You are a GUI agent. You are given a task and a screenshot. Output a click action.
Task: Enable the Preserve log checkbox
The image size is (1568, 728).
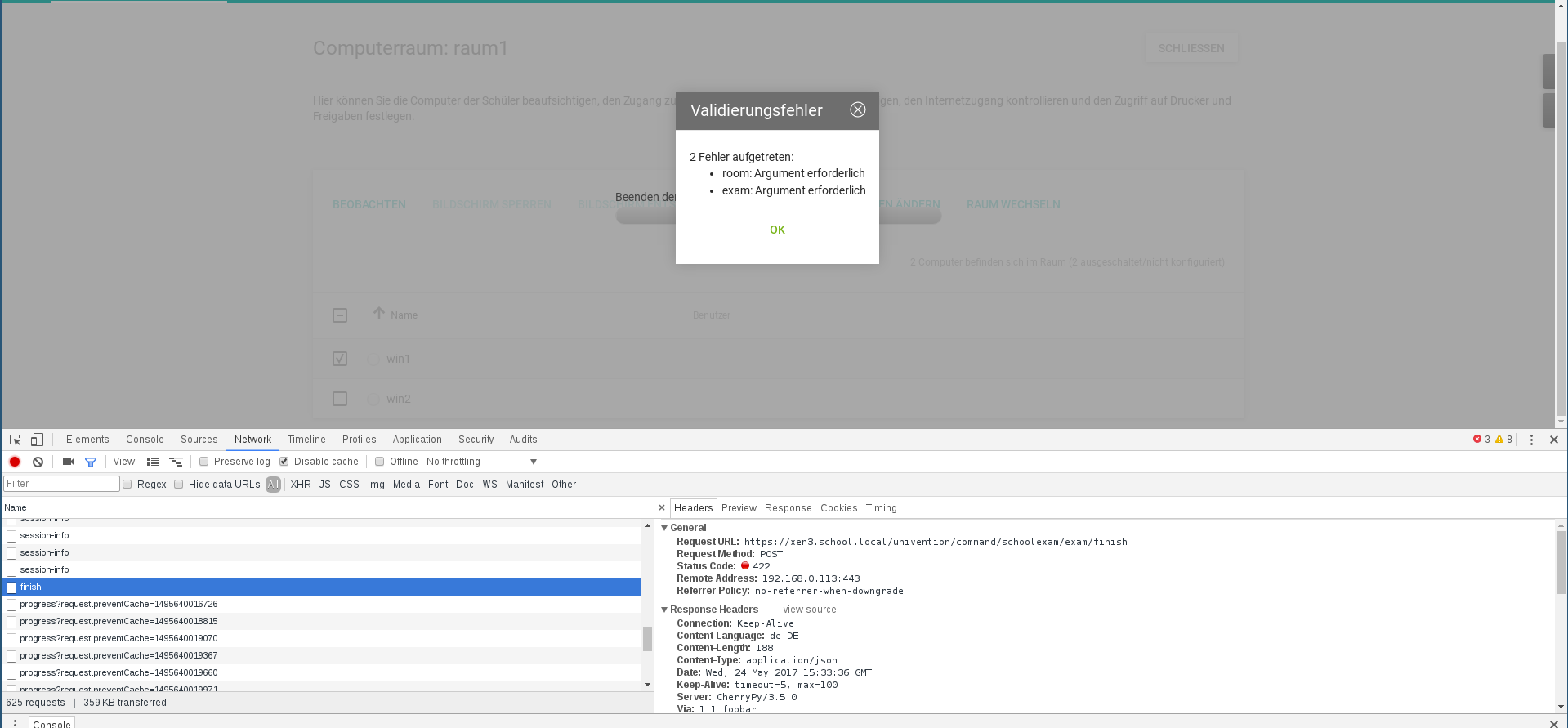pos(204,462)
